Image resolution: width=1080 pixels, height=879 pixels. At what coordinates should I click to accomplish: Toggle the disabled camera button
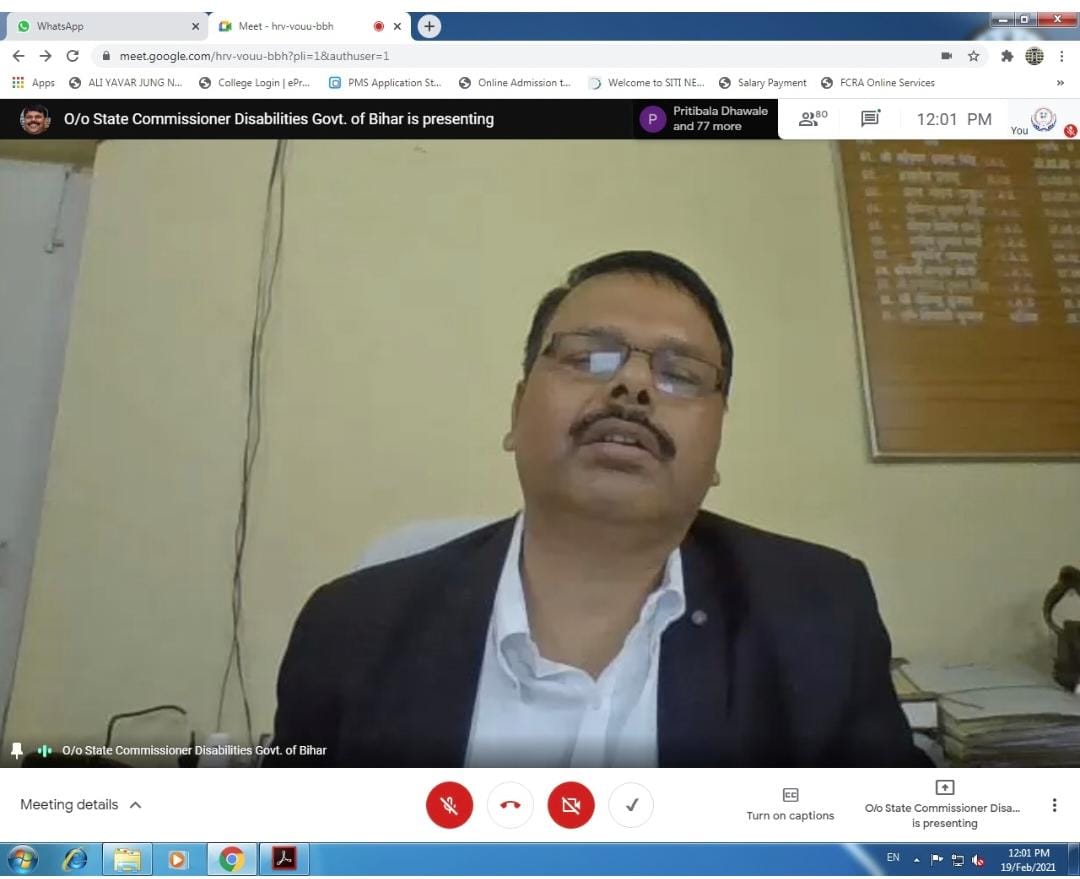571,805
